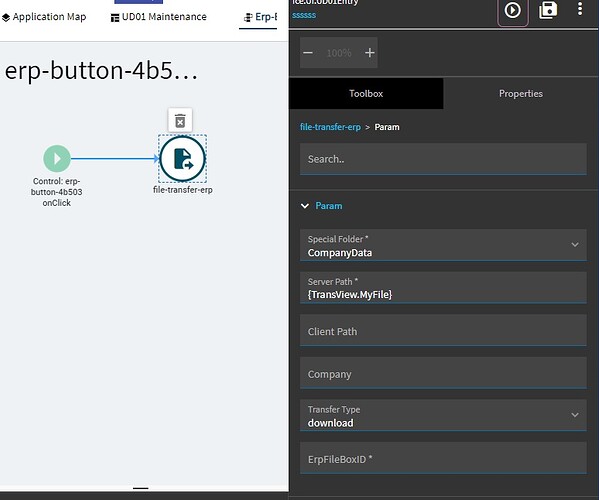Screen dimensions: 599x500
Task: Switch to the Properties tab
Action: point(521,94)
